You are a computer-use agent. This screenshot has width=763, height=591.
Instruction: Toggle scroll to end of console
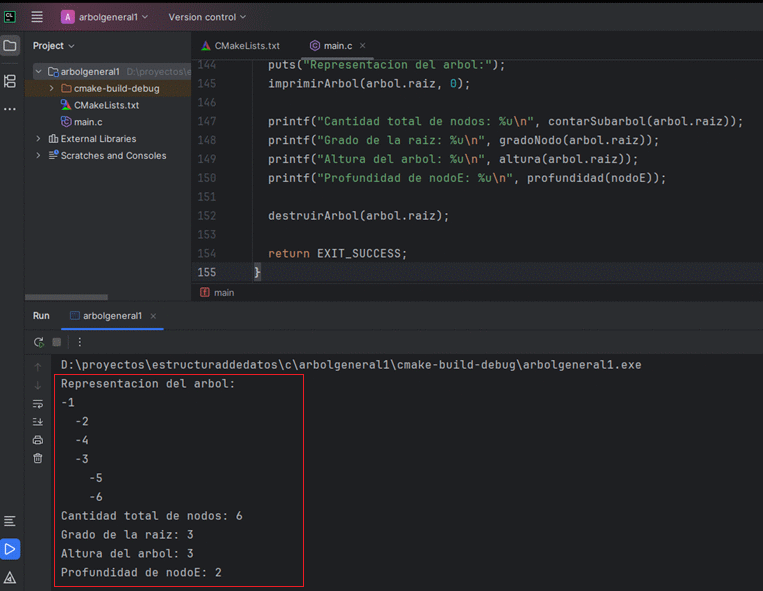coord(38,421)
